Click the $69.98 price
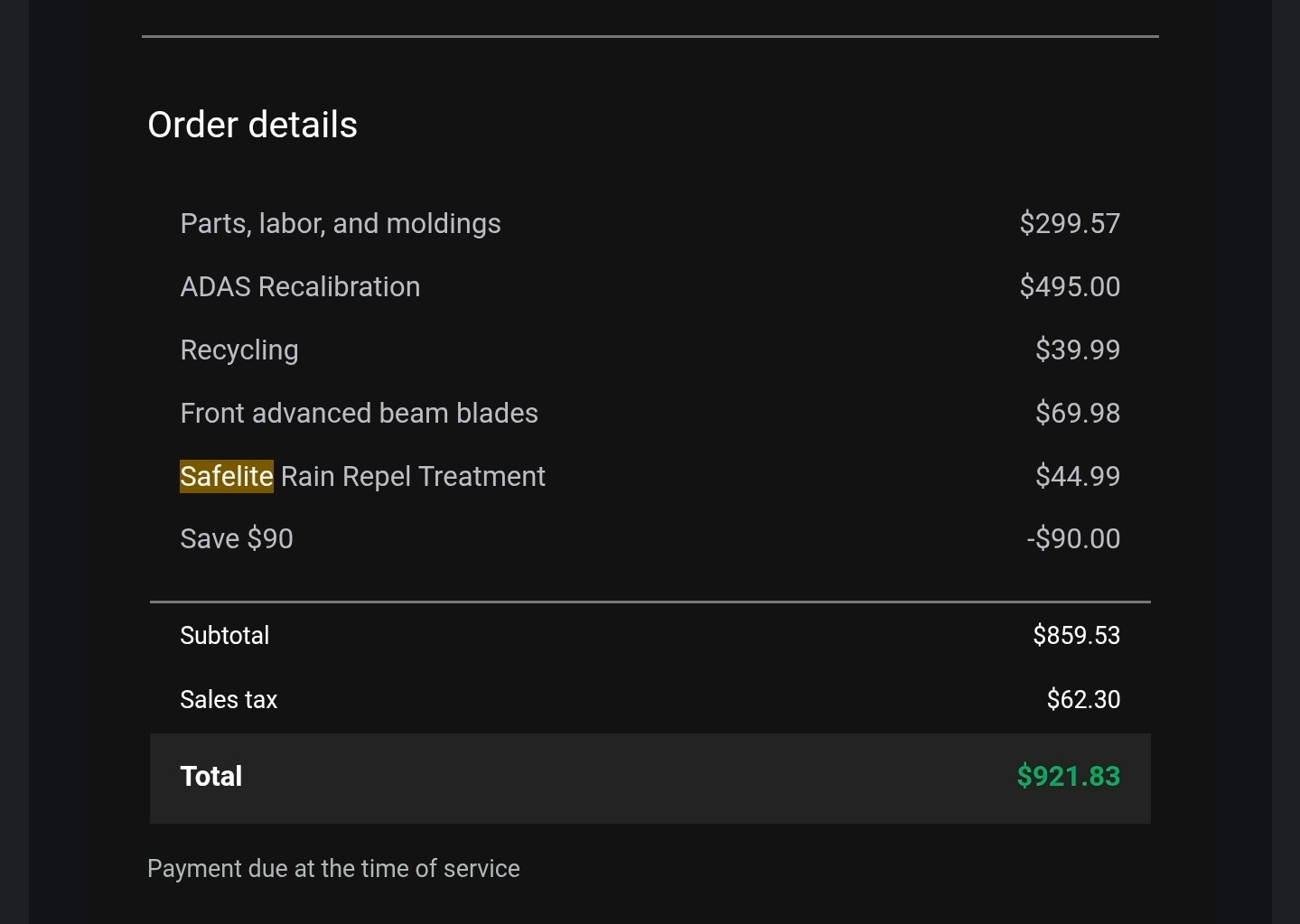Viewport: 1300px width, 924px height. 1078,413
